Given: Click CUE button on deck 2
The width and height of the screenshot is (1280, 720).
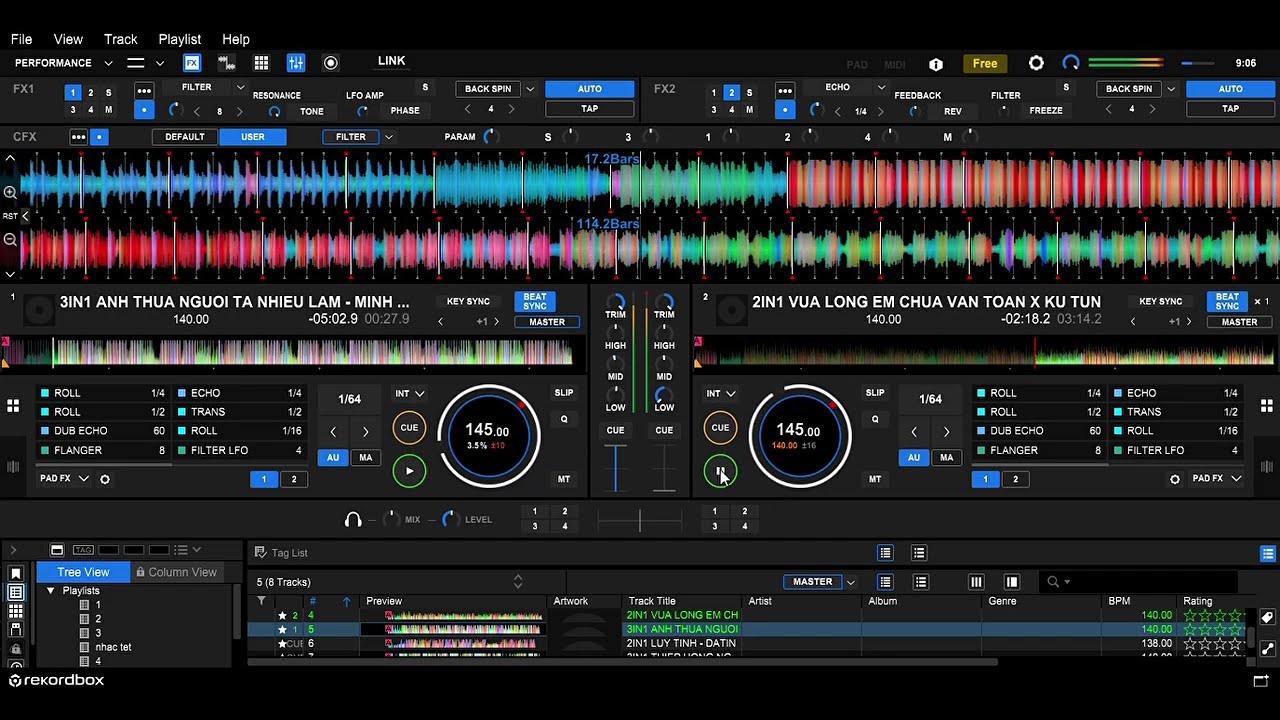Looking at the screenshot, I should [x=720, y=428].
